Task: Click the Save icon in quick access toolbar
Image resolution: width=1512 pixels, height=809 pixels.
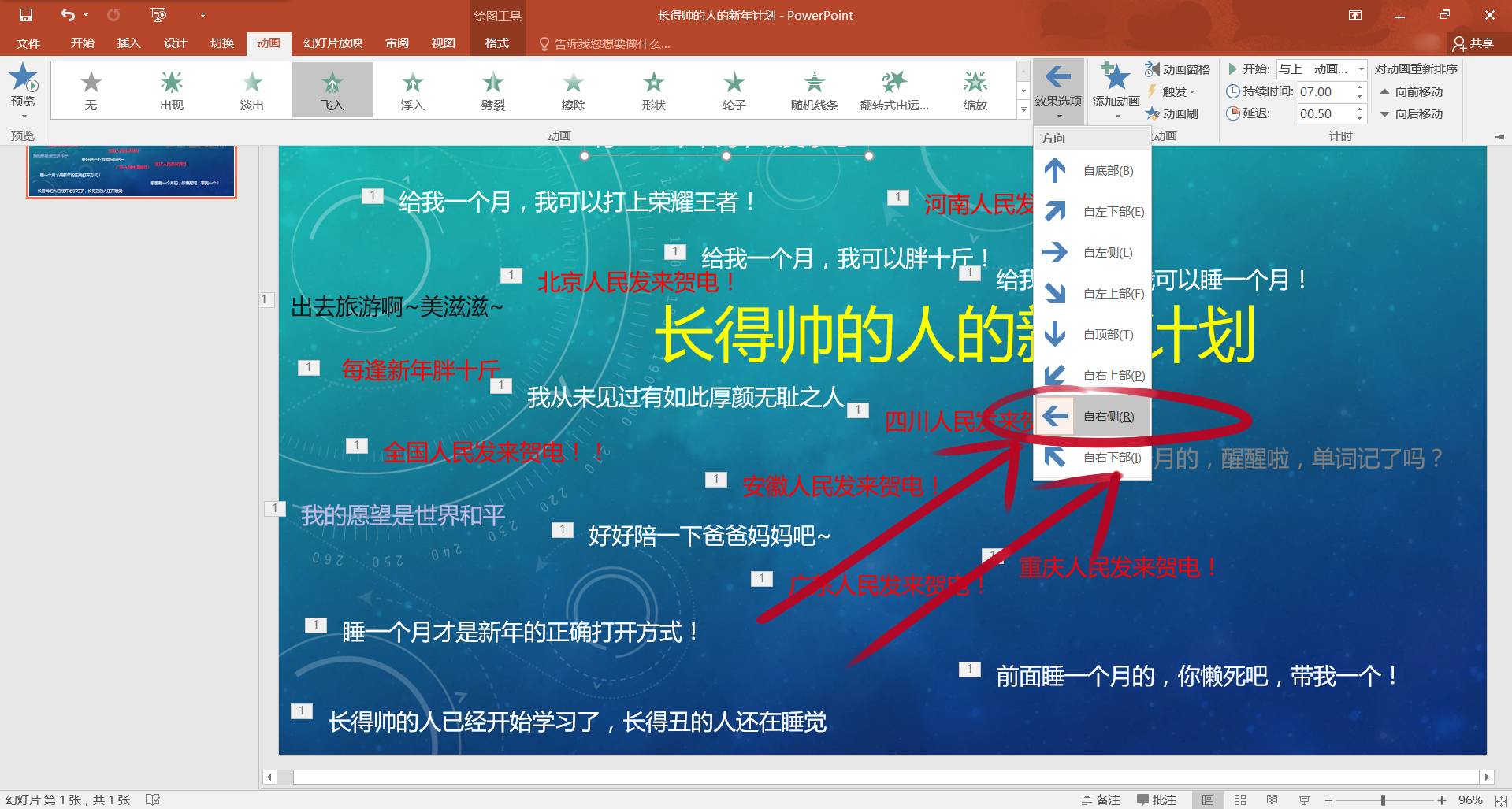Action: [x=26, y=15]
